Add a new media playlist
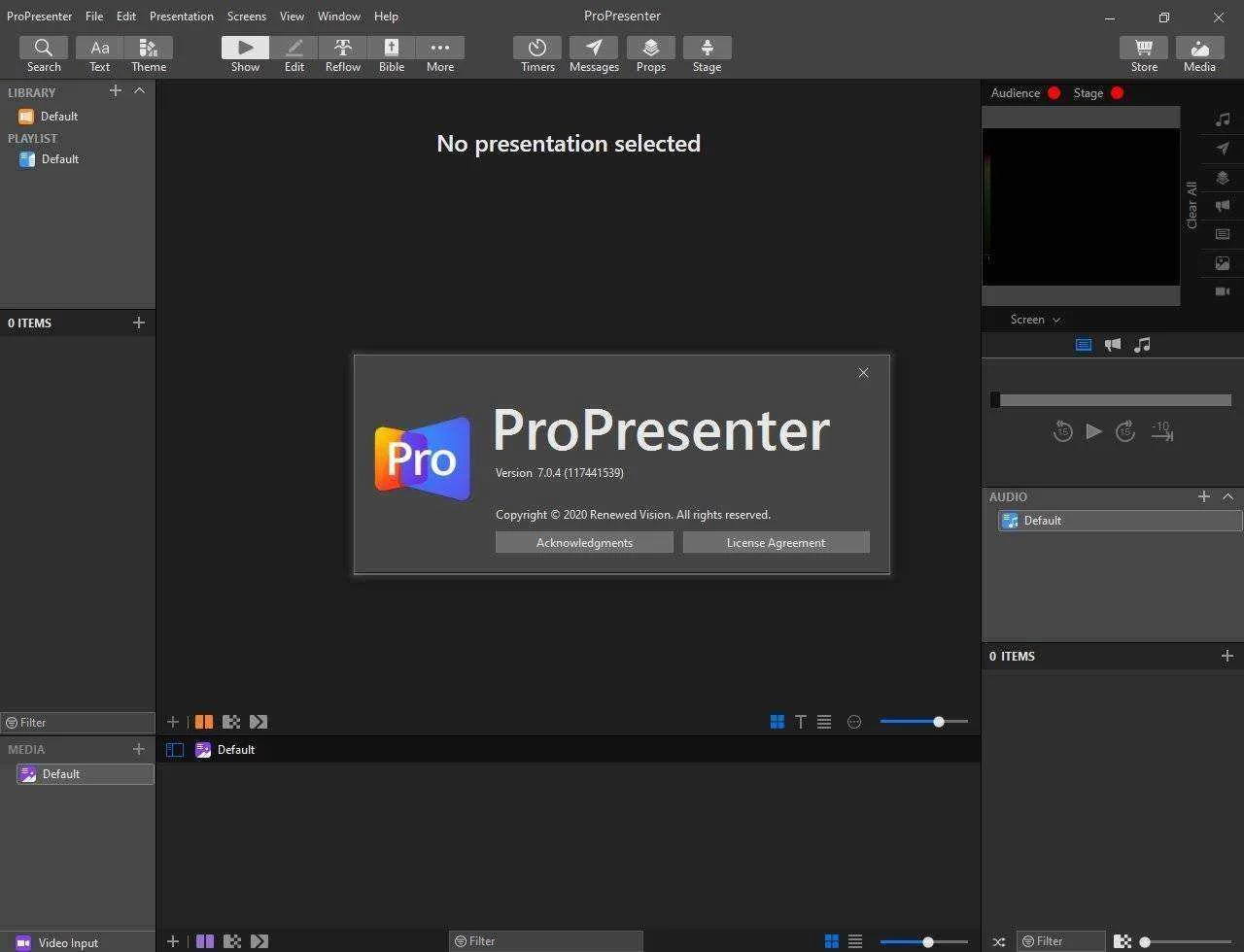 coord(139,749)
